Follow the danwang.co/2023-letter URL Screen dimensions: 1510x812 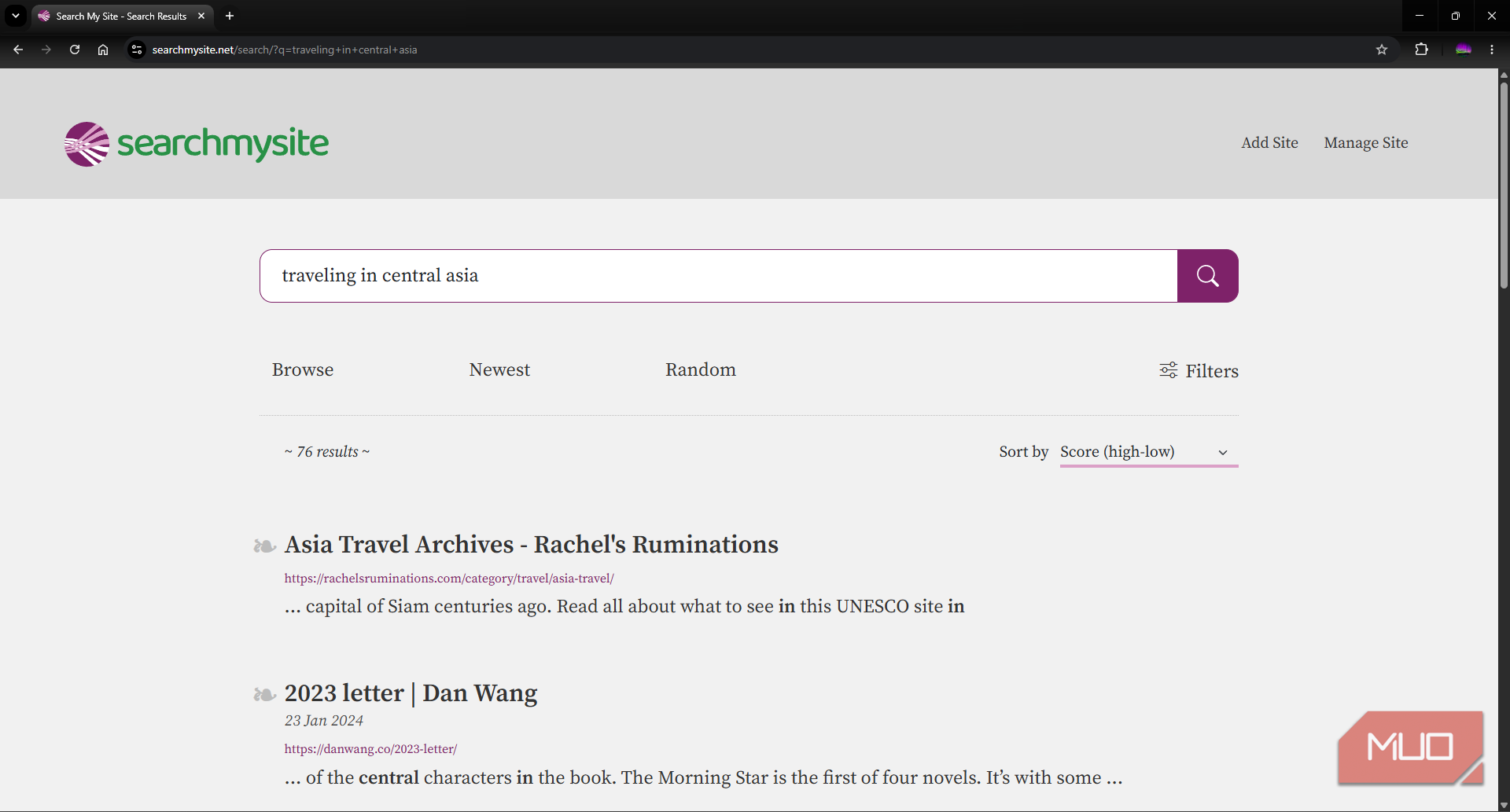point(370,749)
